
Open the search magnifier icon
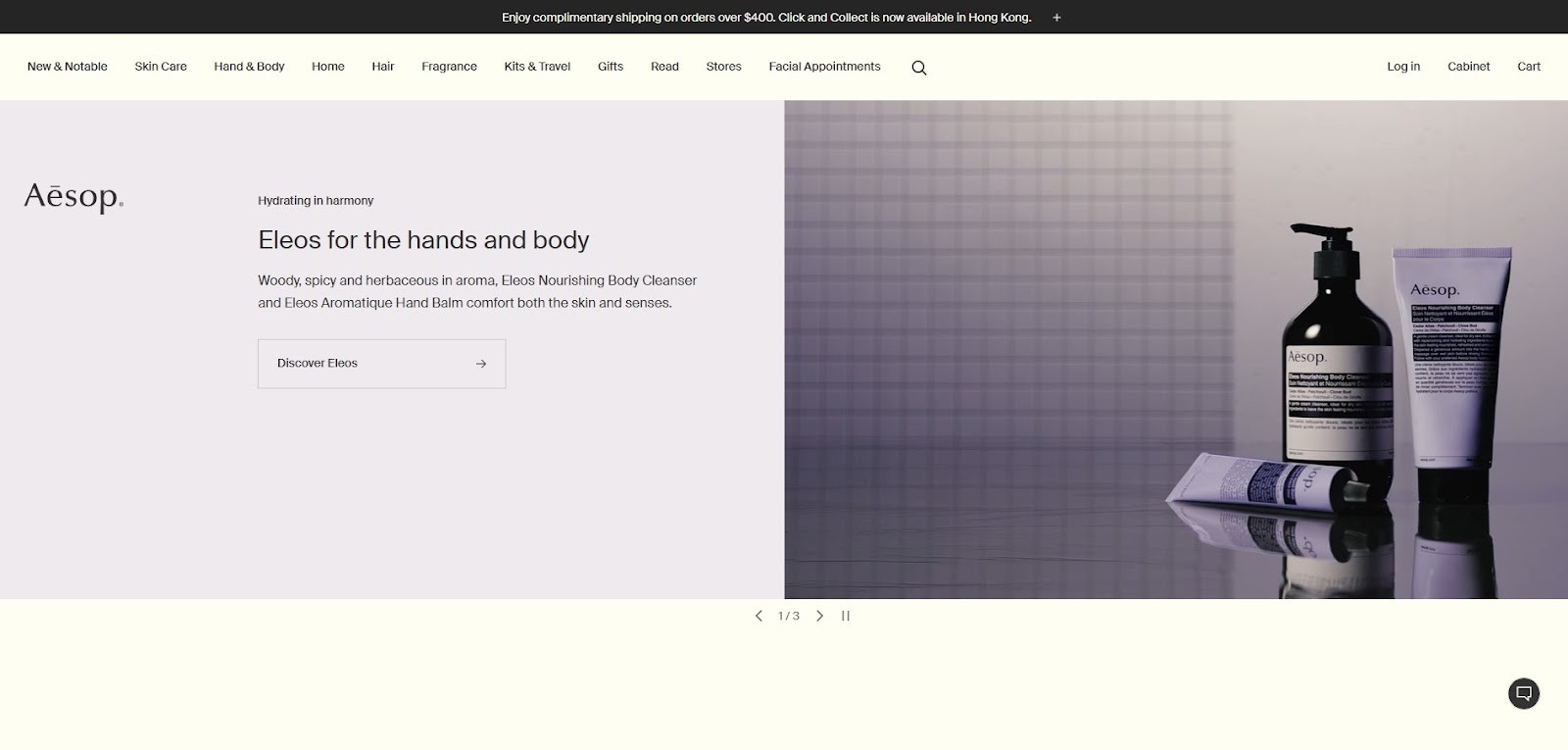pos(918,68)
